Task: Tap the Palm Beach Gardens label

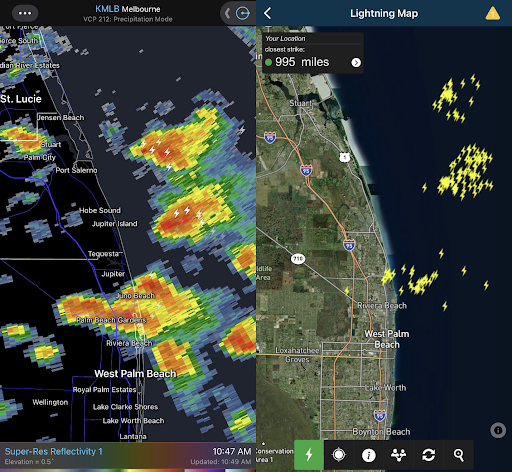Action: (111, 320)
